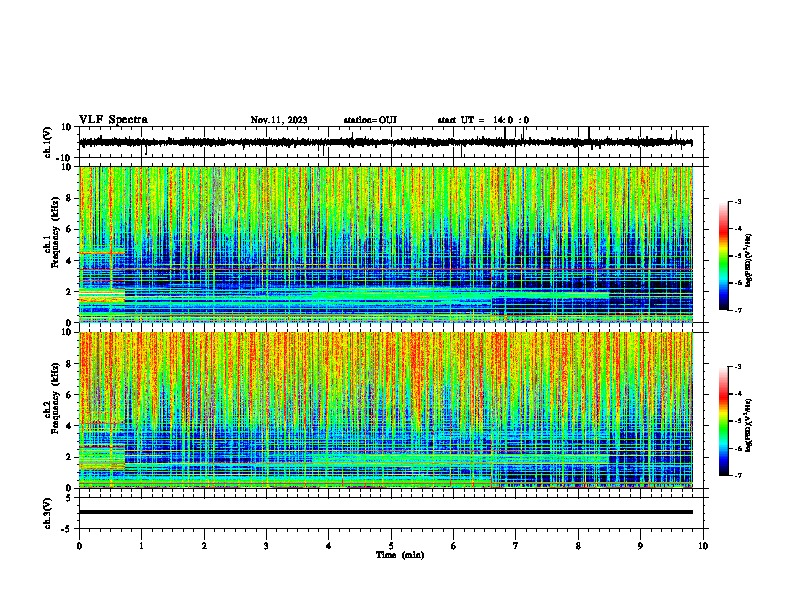Click time axis tick label "3"
This screenshot has width=792, height=612.
click(x=266, y=546)
